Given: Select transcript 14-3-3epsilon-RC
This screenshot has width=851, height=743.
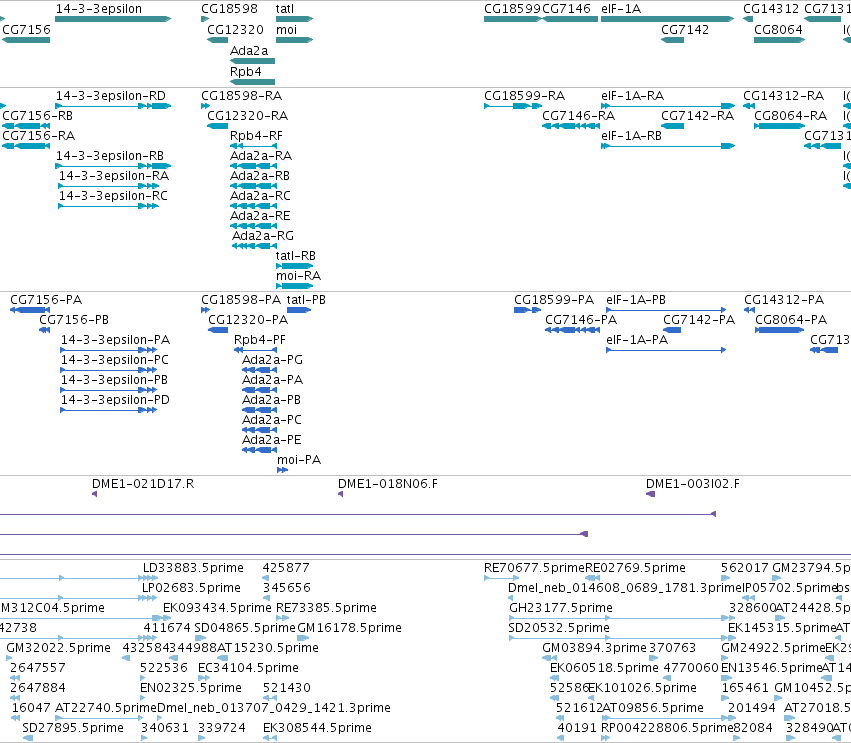Looking at the screenshot, I should [x=109, y=206].
